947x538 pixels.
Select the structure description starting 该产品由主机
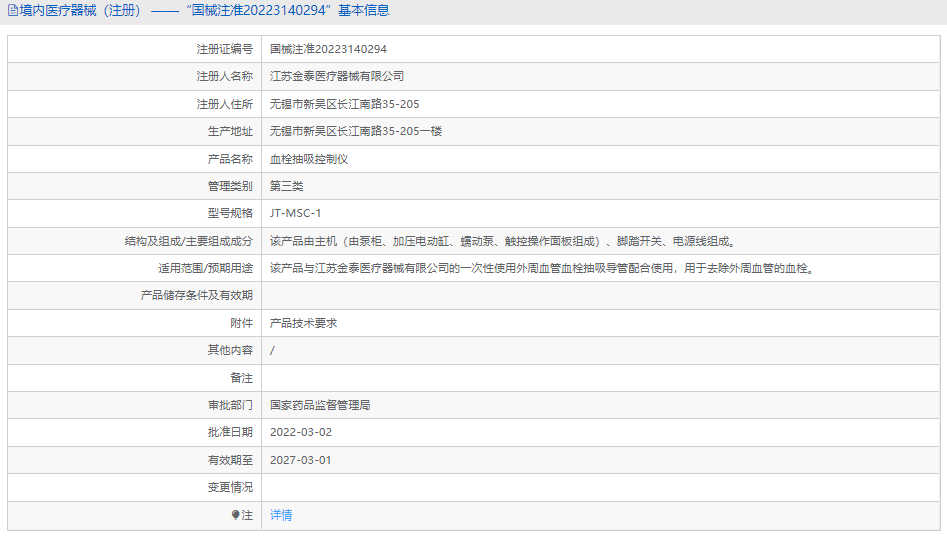[502, 241]
